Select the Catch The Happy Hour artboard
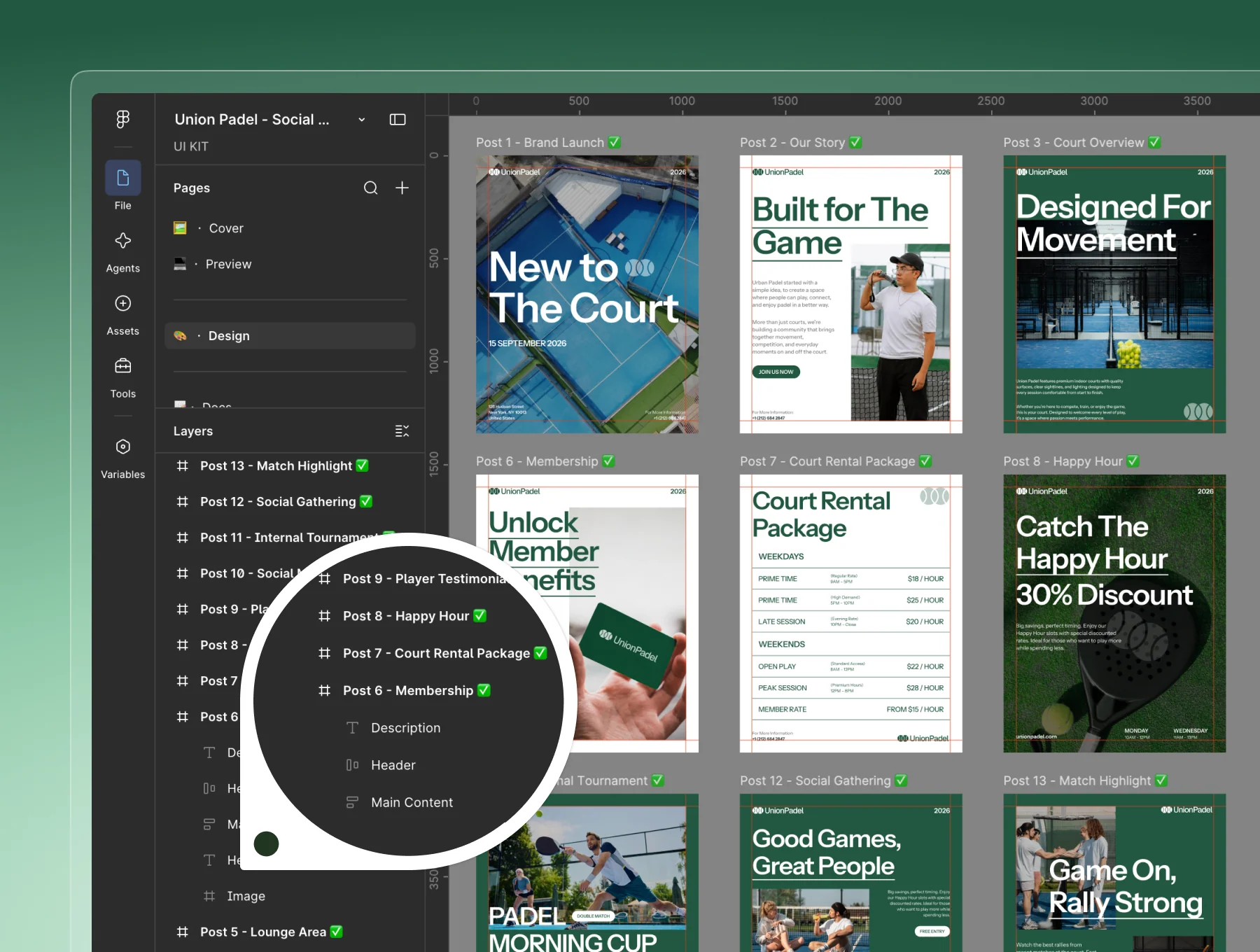Screen dimensions: 1260x952 tap(1114, 613)
